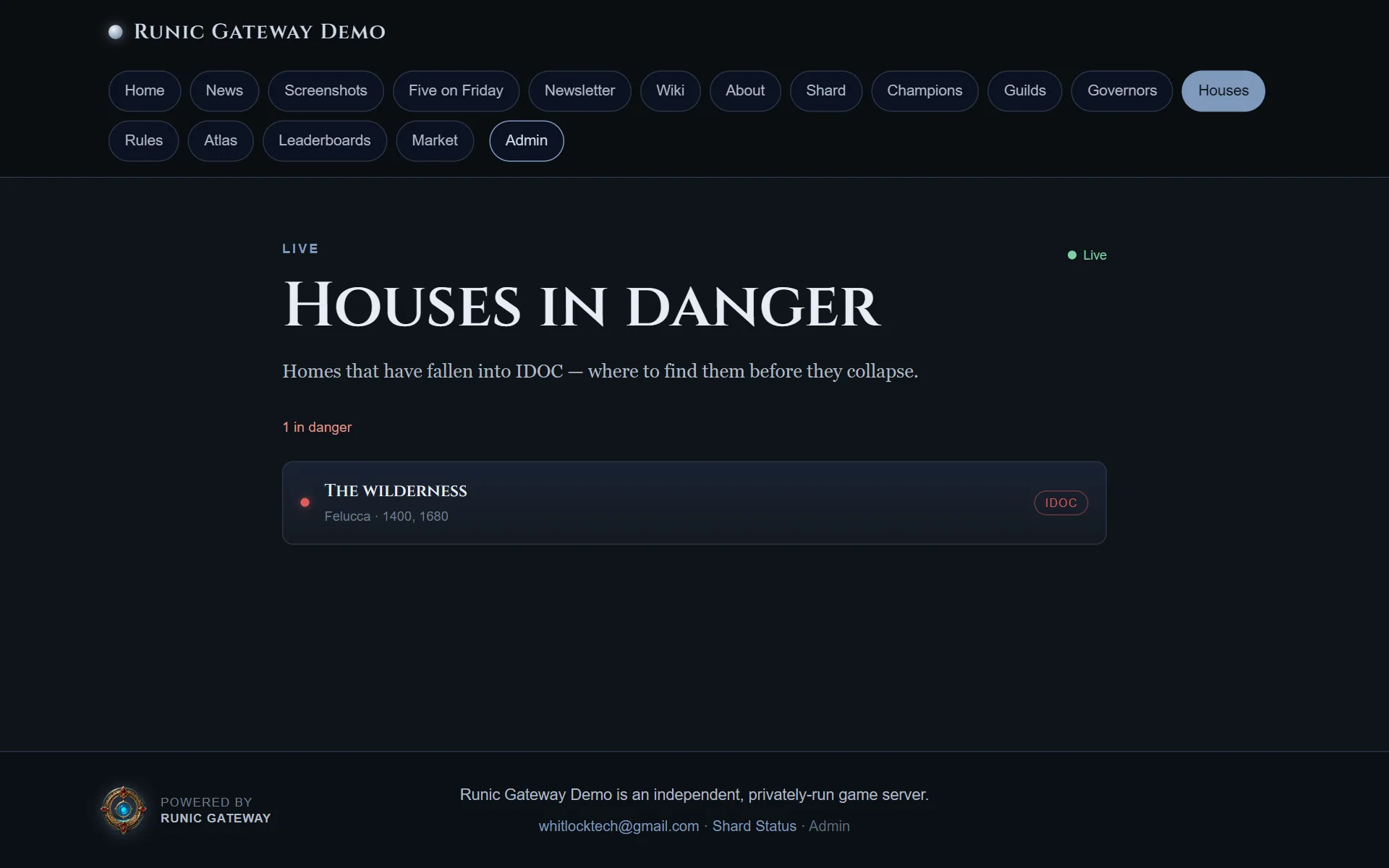Open The Wilderness house card

694,503
